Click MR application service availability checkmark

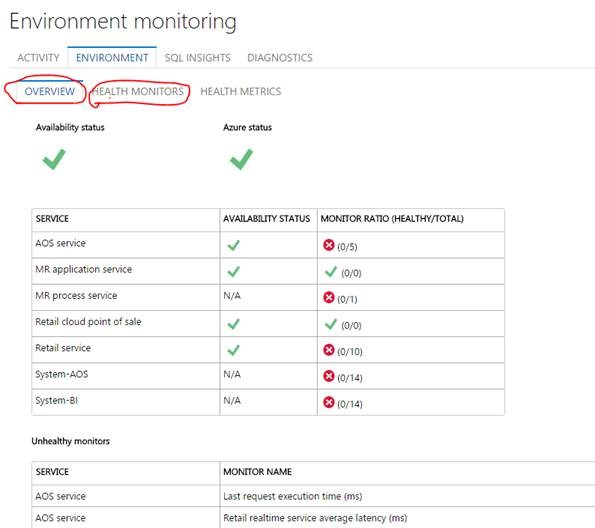click(x=233, y=271)
